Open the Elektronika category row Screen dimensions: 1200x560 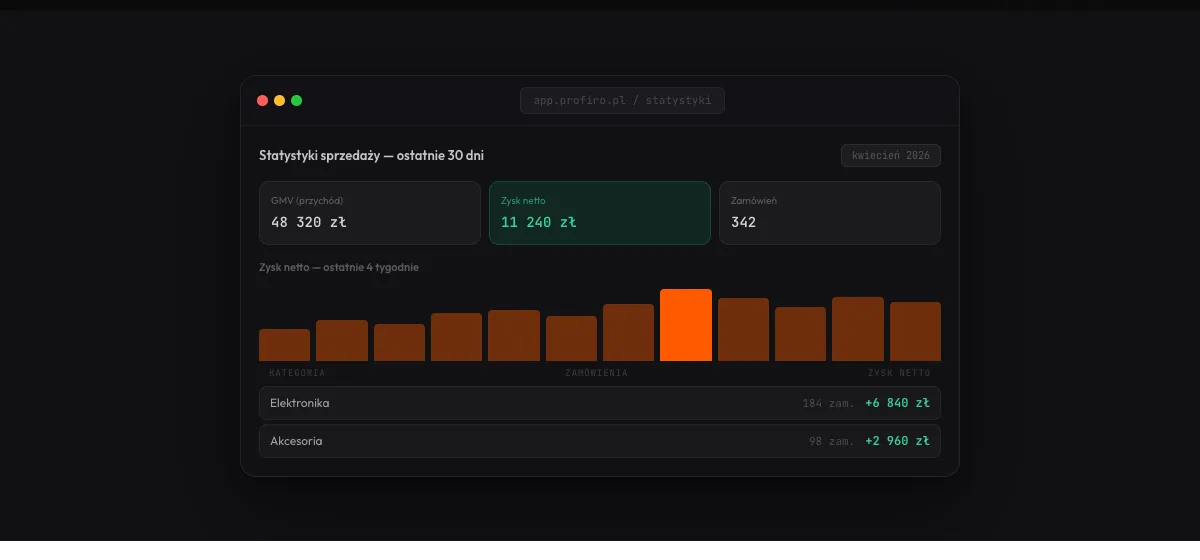[600, 403]
